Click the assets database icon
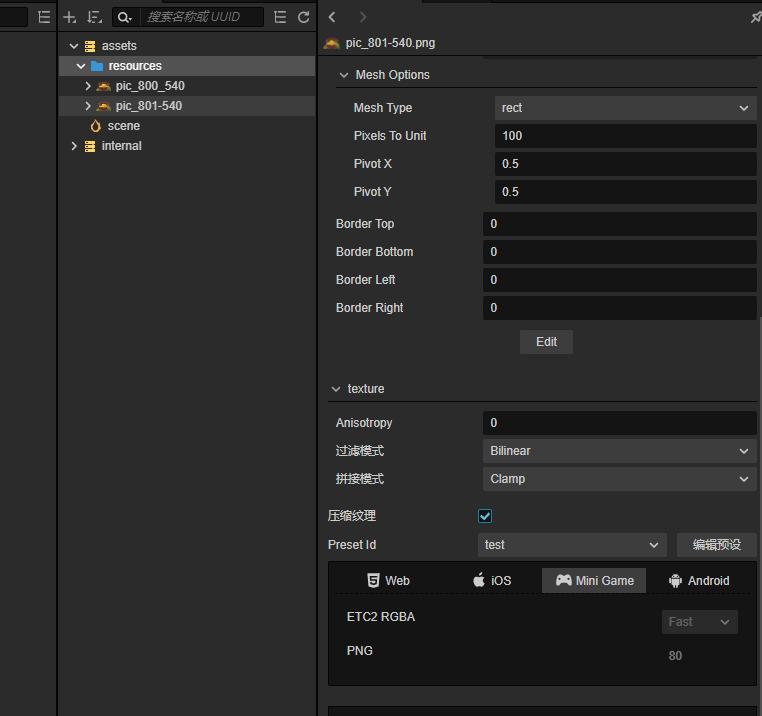762x716 pixels. [90, 46]
